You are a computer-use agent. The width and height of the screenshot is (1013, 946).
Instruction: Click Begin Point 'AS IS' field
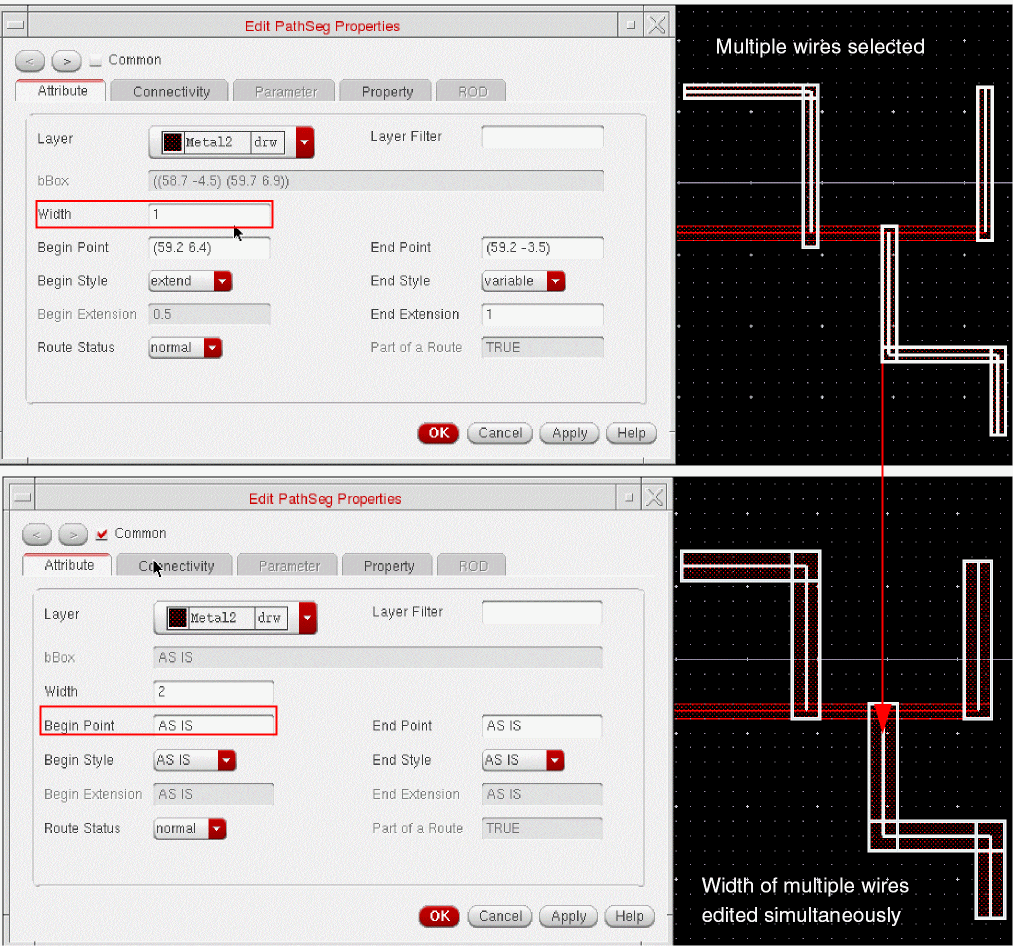213,726
